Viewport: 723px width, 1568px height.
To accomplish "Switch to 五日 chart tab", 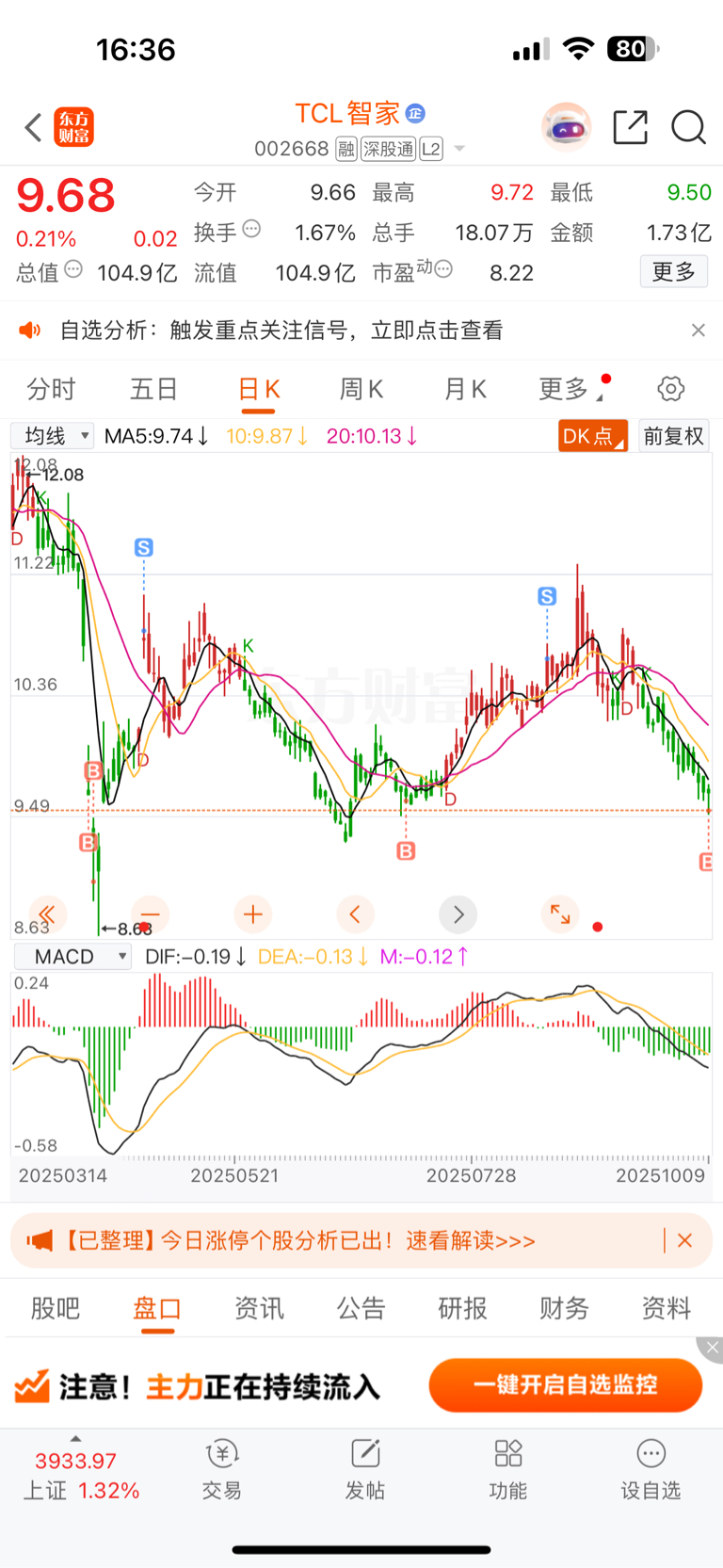I will pos(153,389).
